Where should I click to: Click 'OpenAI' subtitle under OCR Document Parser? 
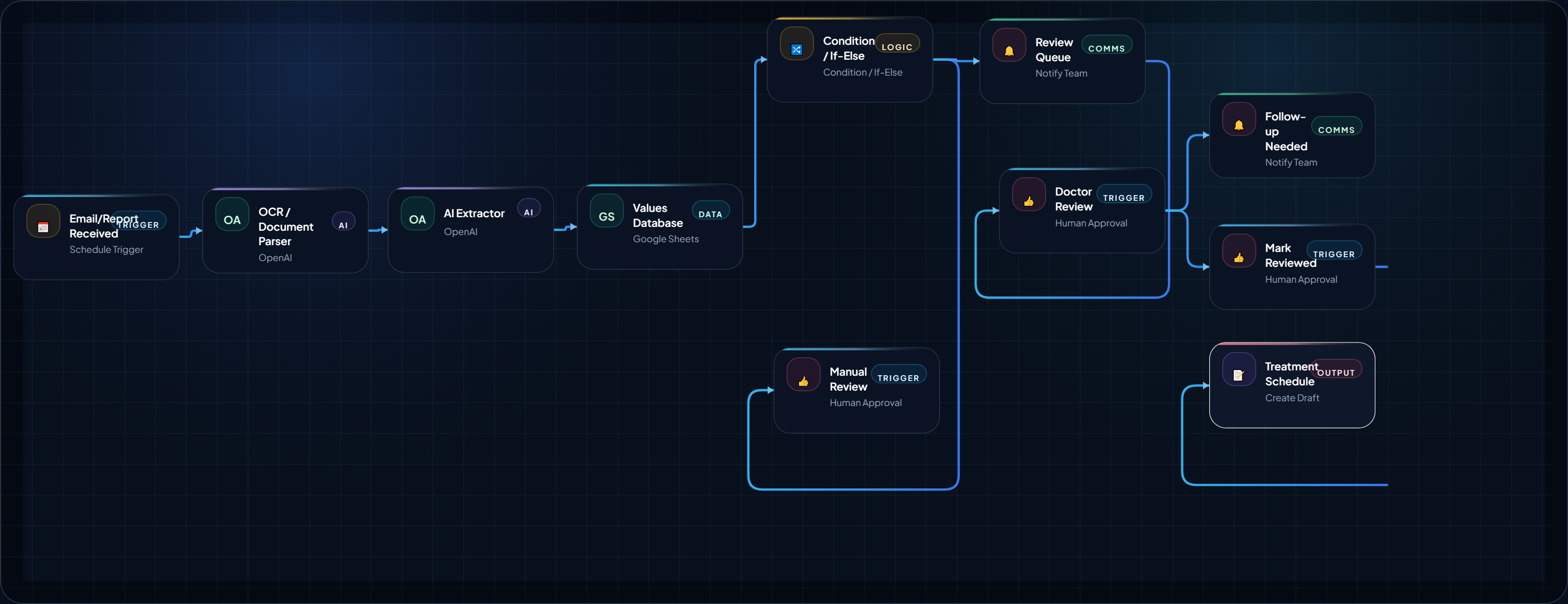(x=275, y=258)
